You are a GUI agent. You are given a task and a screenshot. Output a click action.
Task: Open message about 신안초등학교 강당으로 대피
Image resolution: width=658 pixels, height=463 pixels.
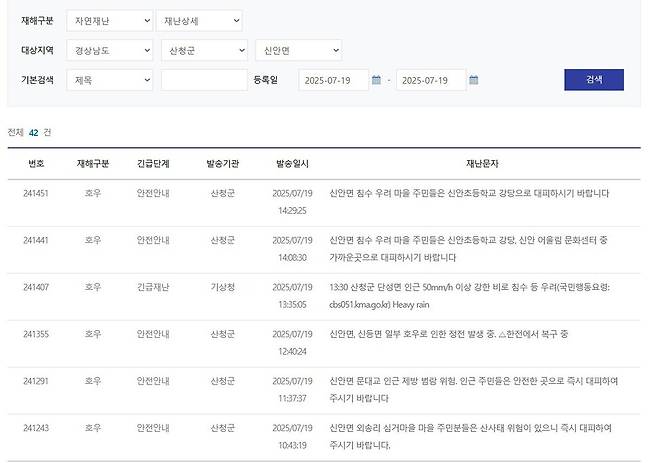(x=469, y=194)
